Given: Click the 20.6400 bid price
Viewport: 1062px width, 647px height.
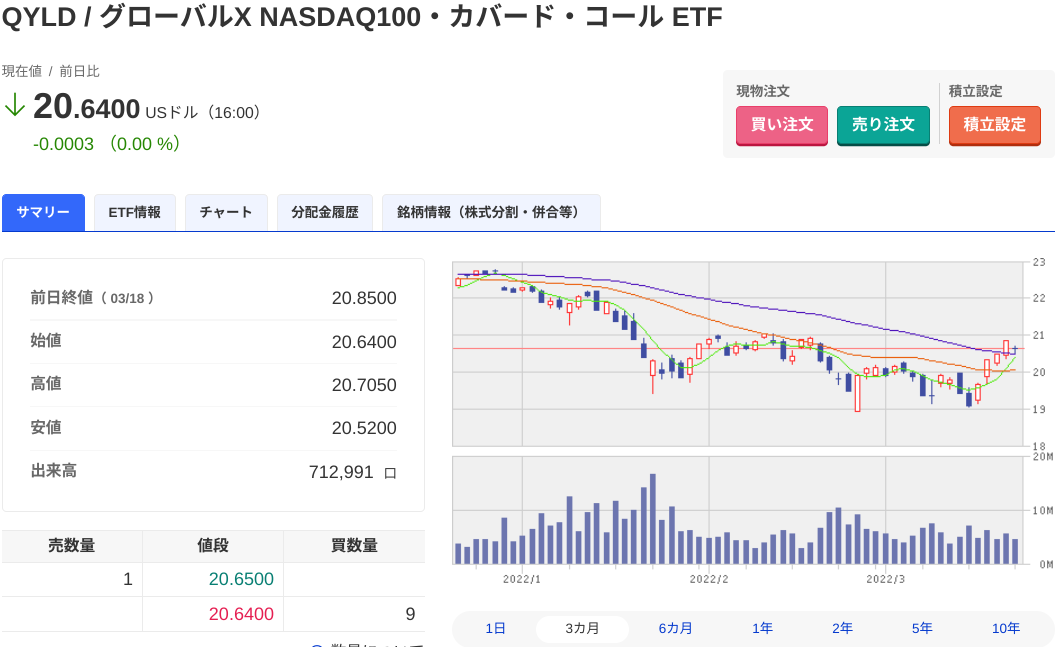Looking at the screenshot, I should (x=241, y=614).
